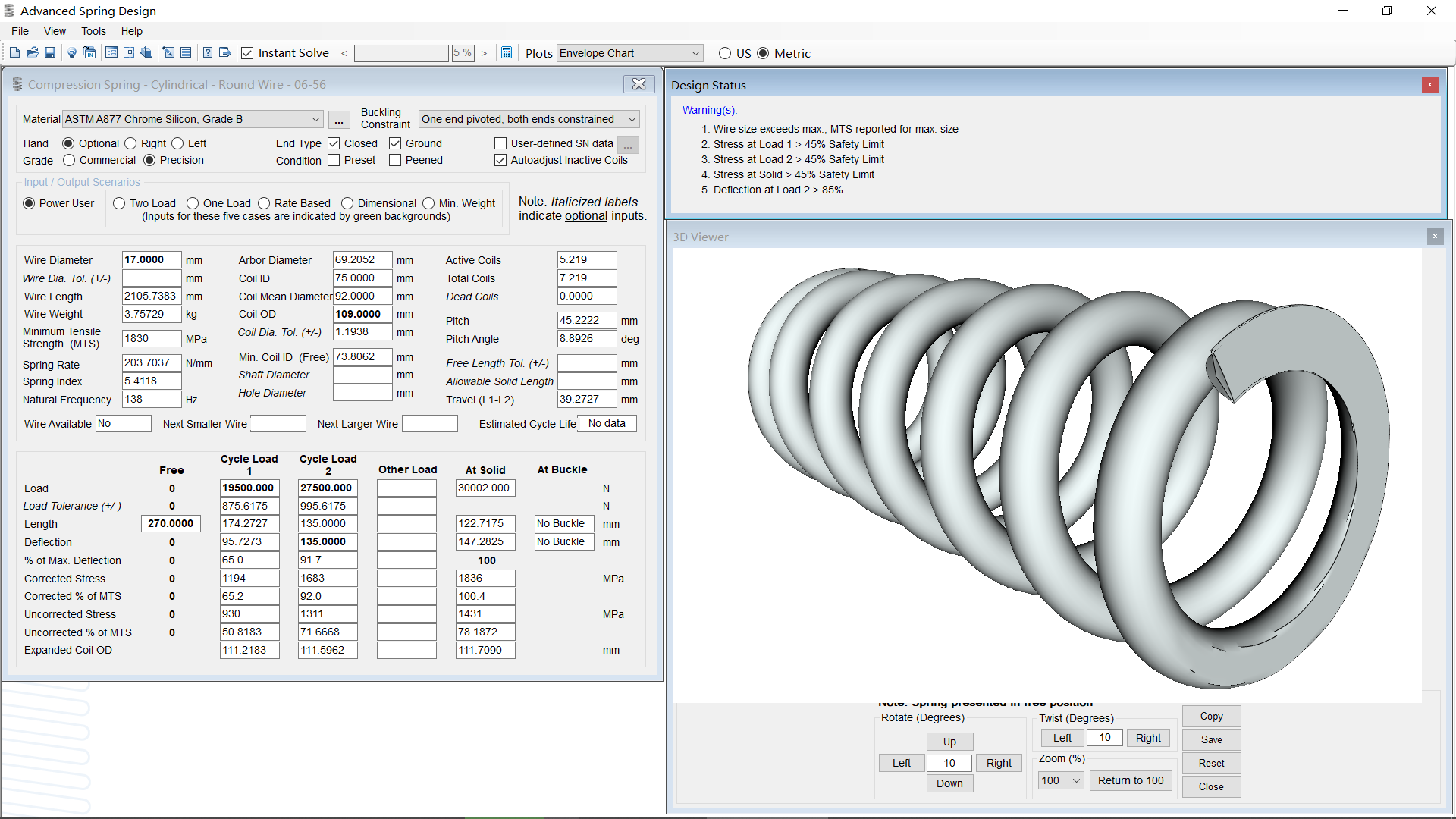1456x819 pixels.
Task: Click the greater-than increment arrow
Action: pyautogui.click(x=484, y=53)
